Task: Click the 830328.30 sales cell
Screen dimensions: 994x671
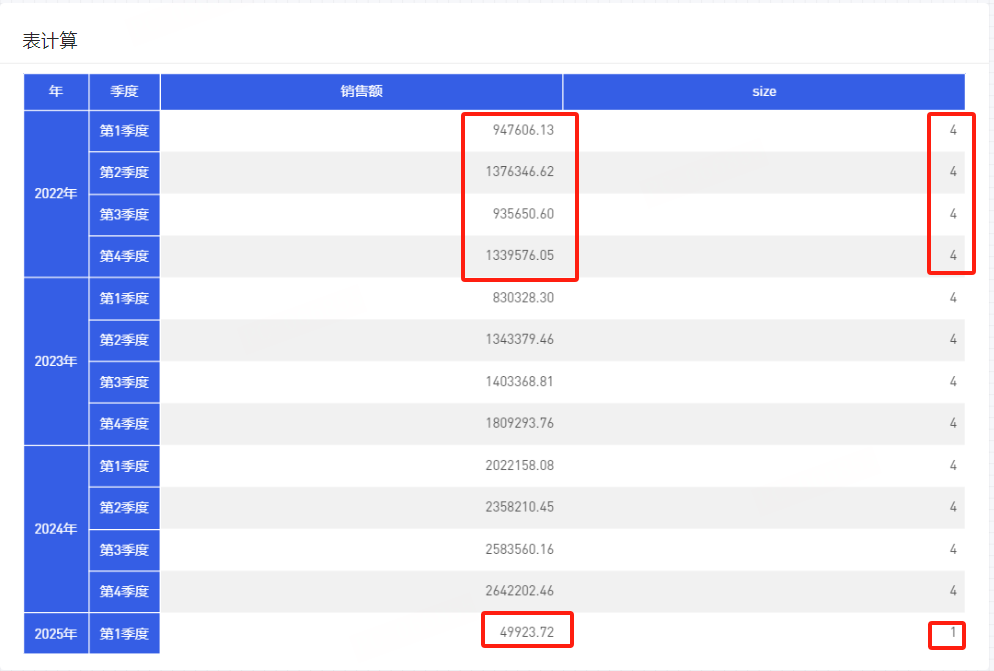Action: [522, 298]
